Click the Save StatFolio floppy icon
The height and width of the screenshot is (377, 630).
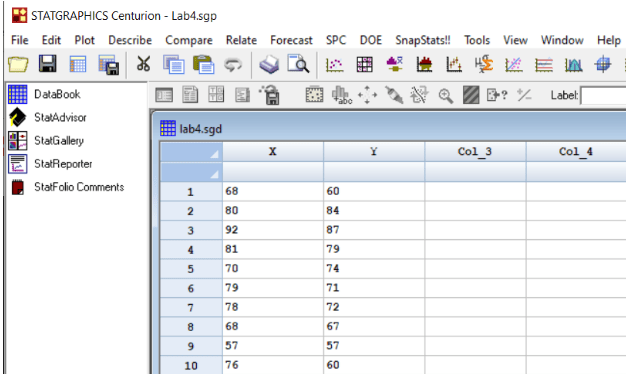tap(47, 64)
